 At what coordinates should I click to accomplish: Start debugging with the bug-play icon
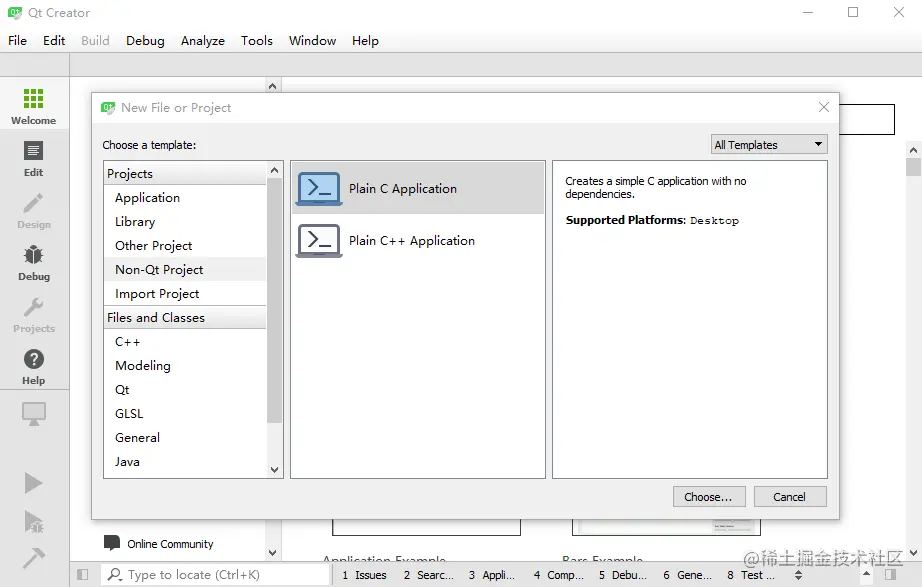coord(34,521)
